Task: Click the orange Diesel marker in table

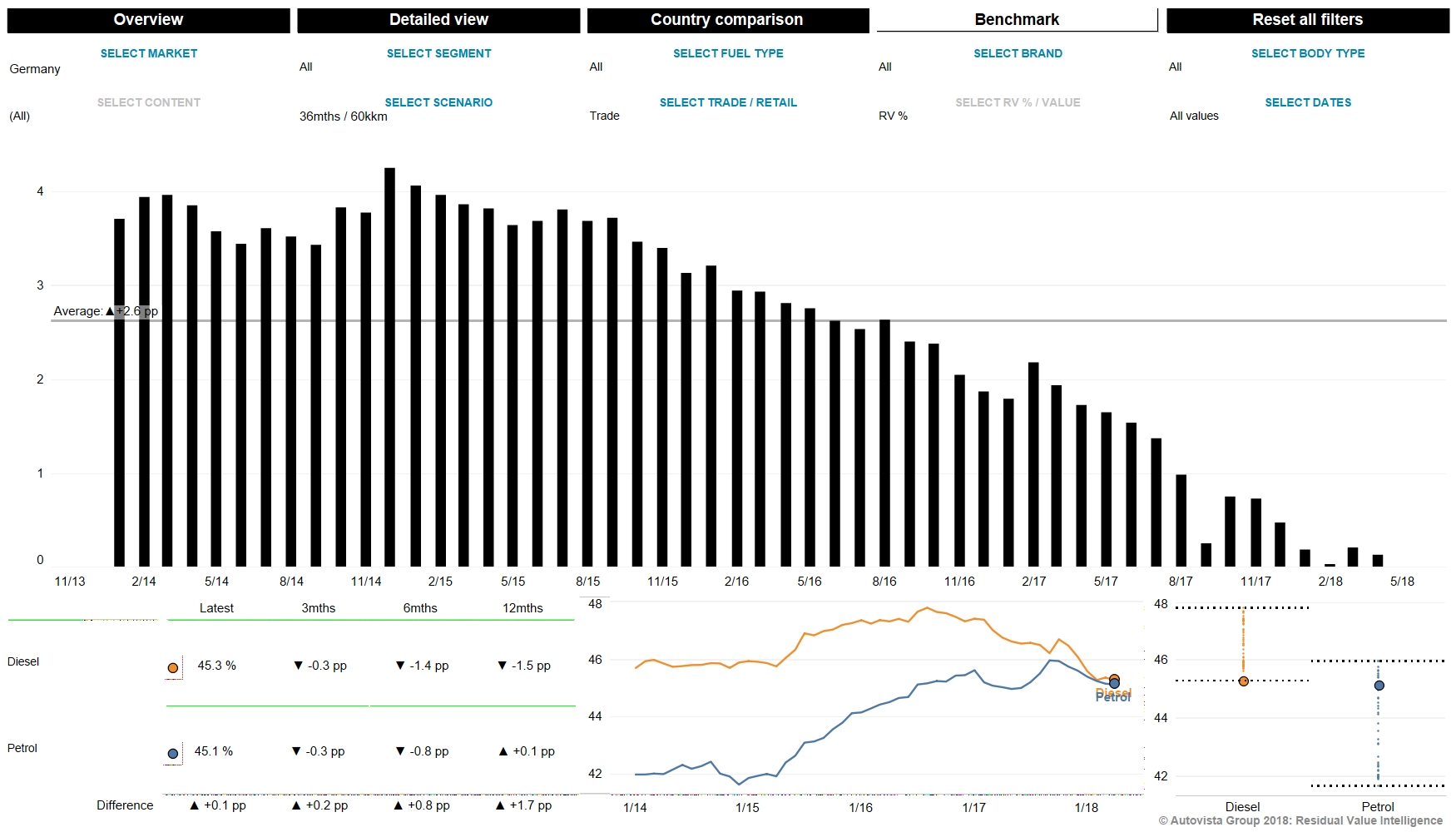Action: pyautogui.click(x=173, y=667)
